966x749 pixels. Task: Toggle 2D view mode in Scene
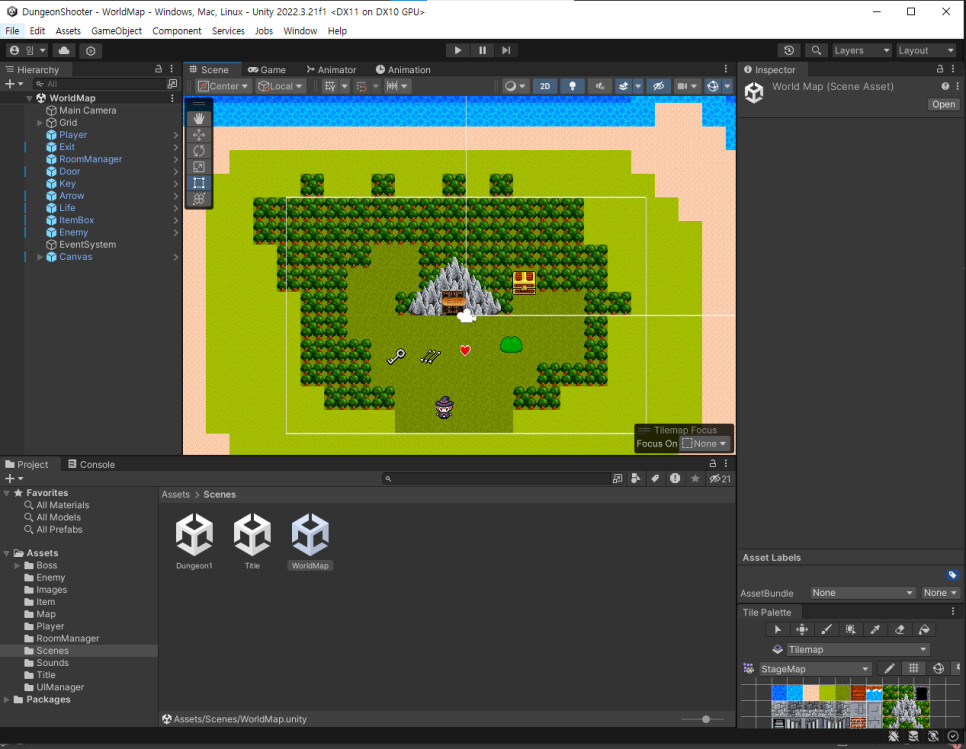[544, 86]
